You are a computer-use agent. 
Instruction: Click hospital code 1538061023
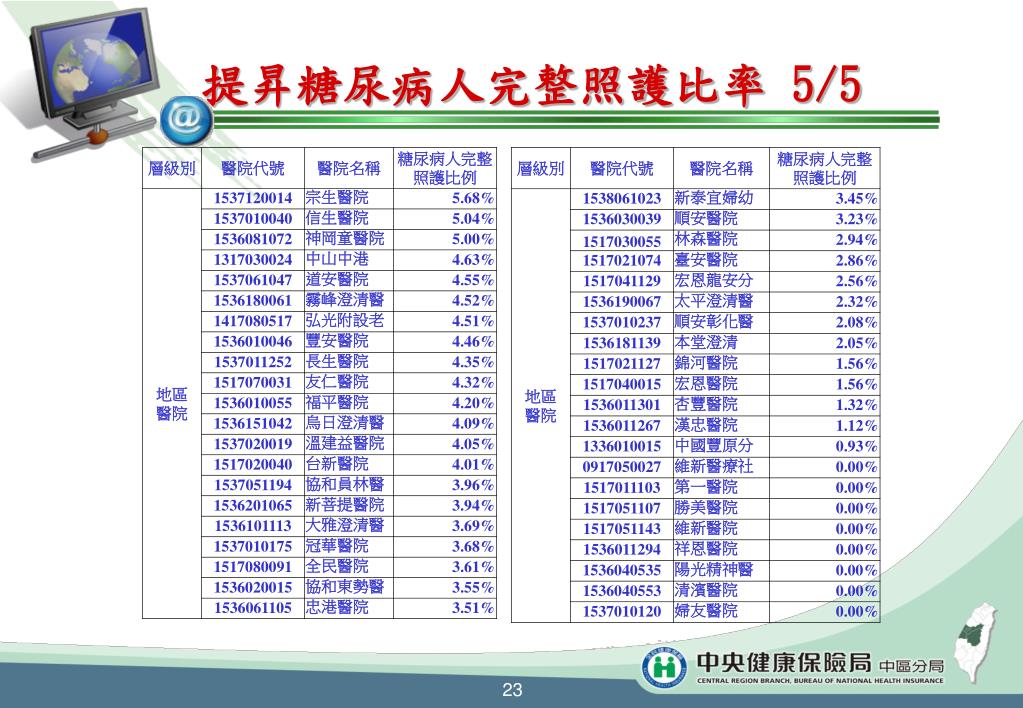[x=622, y=198]
